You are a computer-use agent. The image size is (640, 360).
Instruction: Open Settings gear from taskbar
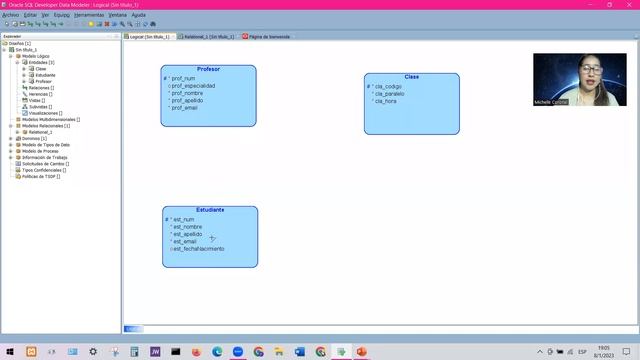(93, 352)
